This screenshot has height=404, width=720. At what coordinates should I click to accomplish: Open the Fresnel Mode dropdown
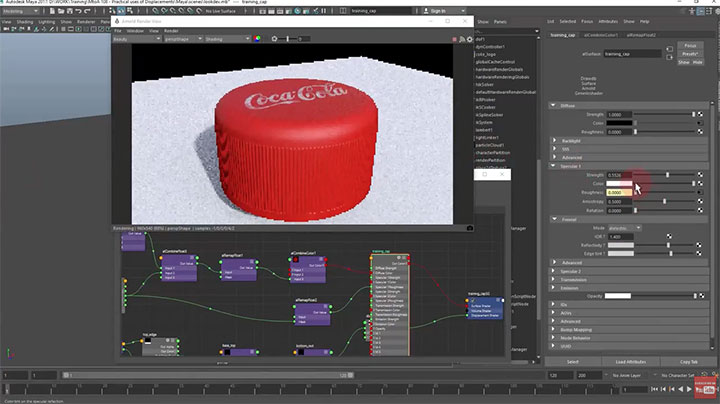pos(624,228)
